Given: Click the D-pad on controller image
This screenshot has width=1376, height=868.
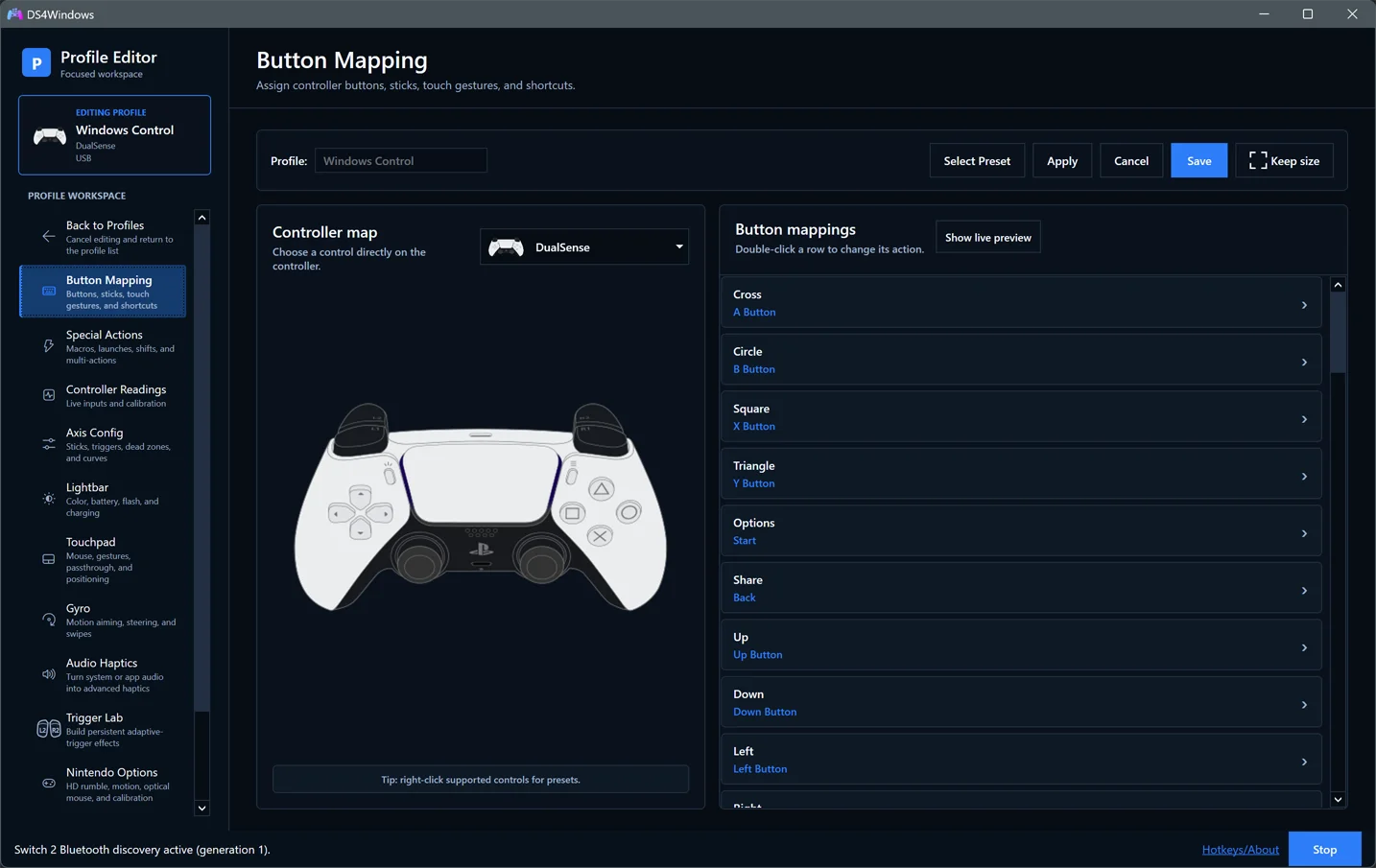Looking at the screenshot, I should pyautogui.click(x=360, y=513).
